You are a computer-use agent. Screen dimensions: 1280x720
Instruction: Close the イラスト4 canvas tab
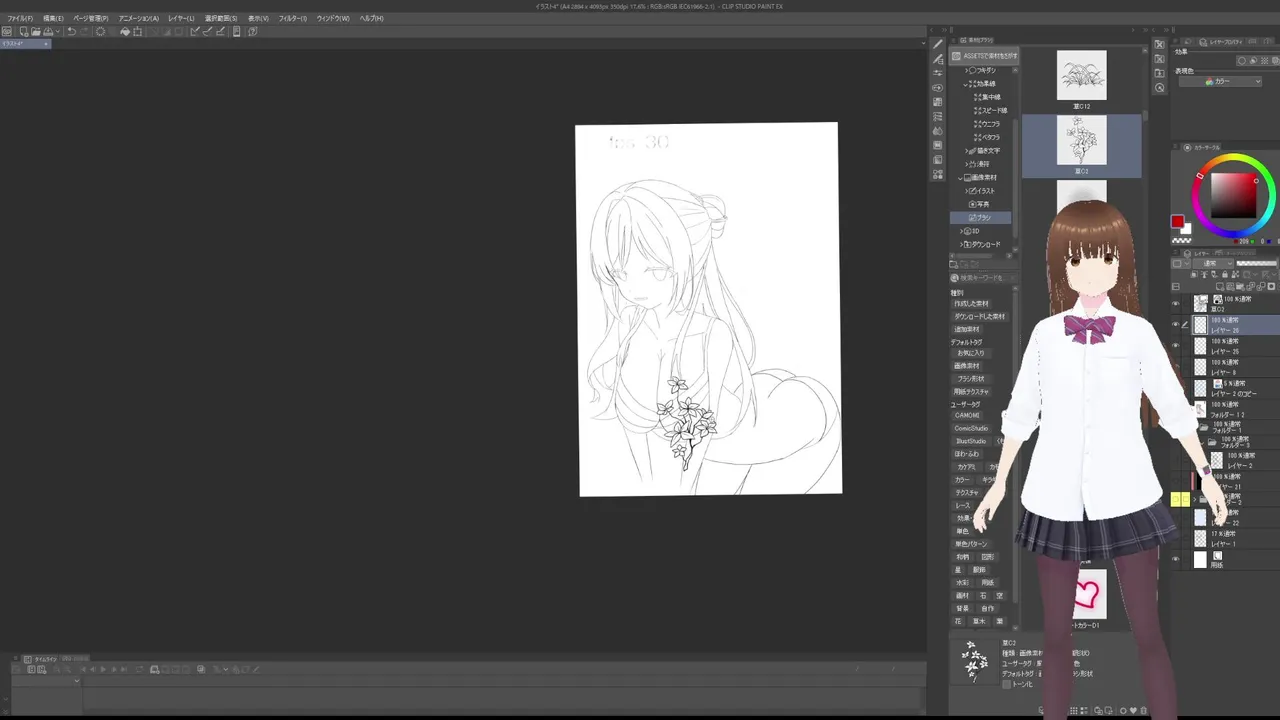45,44
